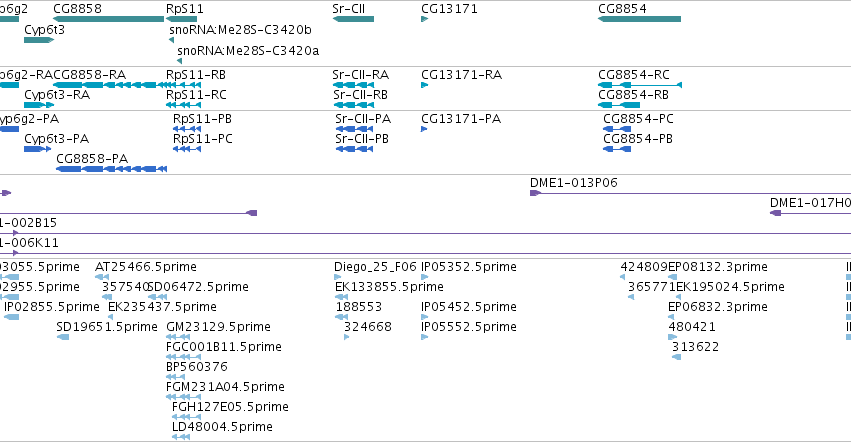Select the CG8858-PA protein feature

coord(111,169)
